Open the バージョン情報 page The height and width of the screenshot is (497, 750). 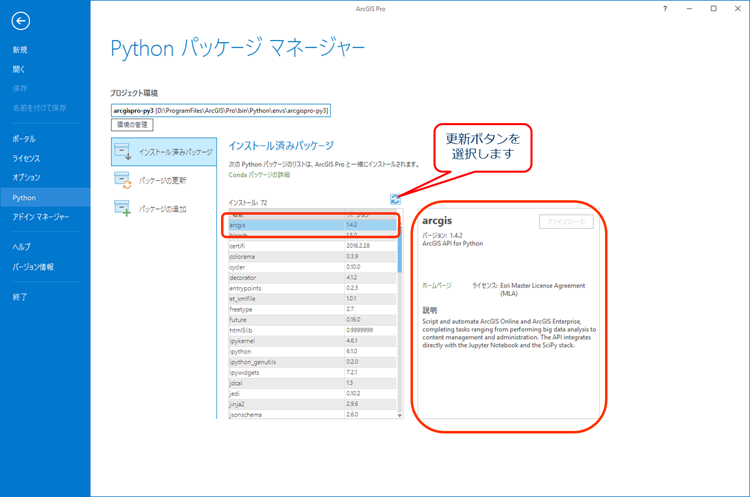pos(33,267)
